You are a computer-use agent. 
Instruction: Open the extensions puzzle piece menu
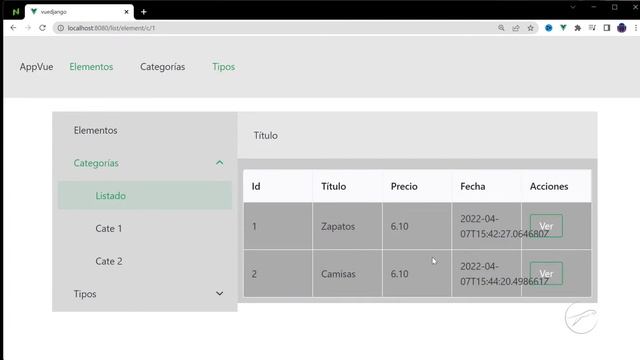click(578, 28)
